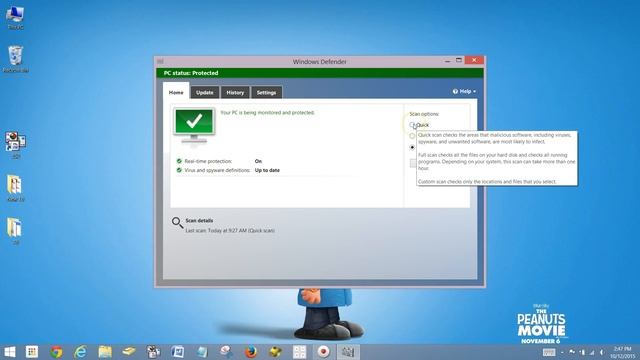Viewport: 640px width, 360px height.
Task: Expand the Help dropdown menu
Action: pos(464,91)
